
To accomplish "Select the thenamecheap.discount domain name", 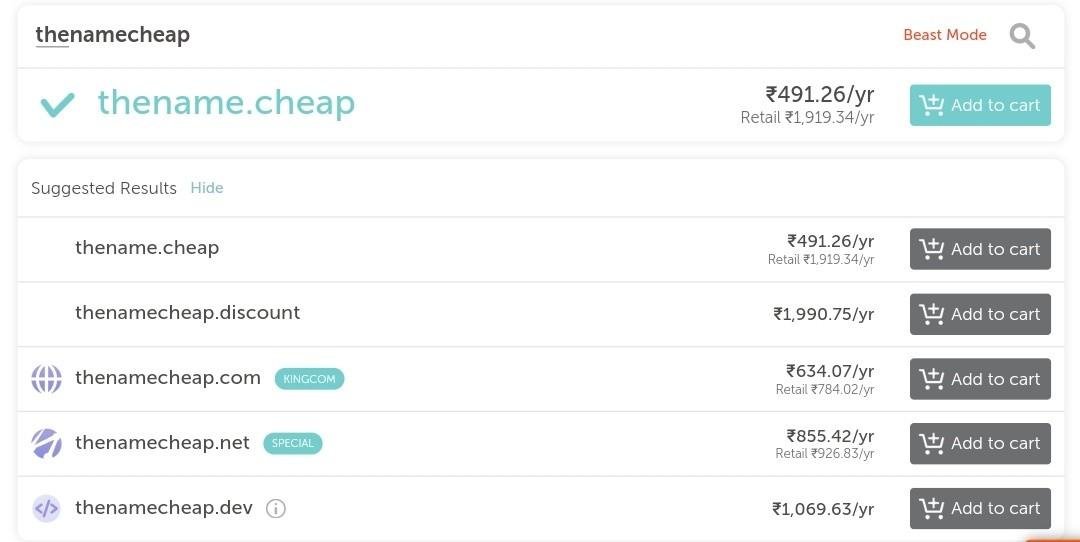I will pos(187,313).
